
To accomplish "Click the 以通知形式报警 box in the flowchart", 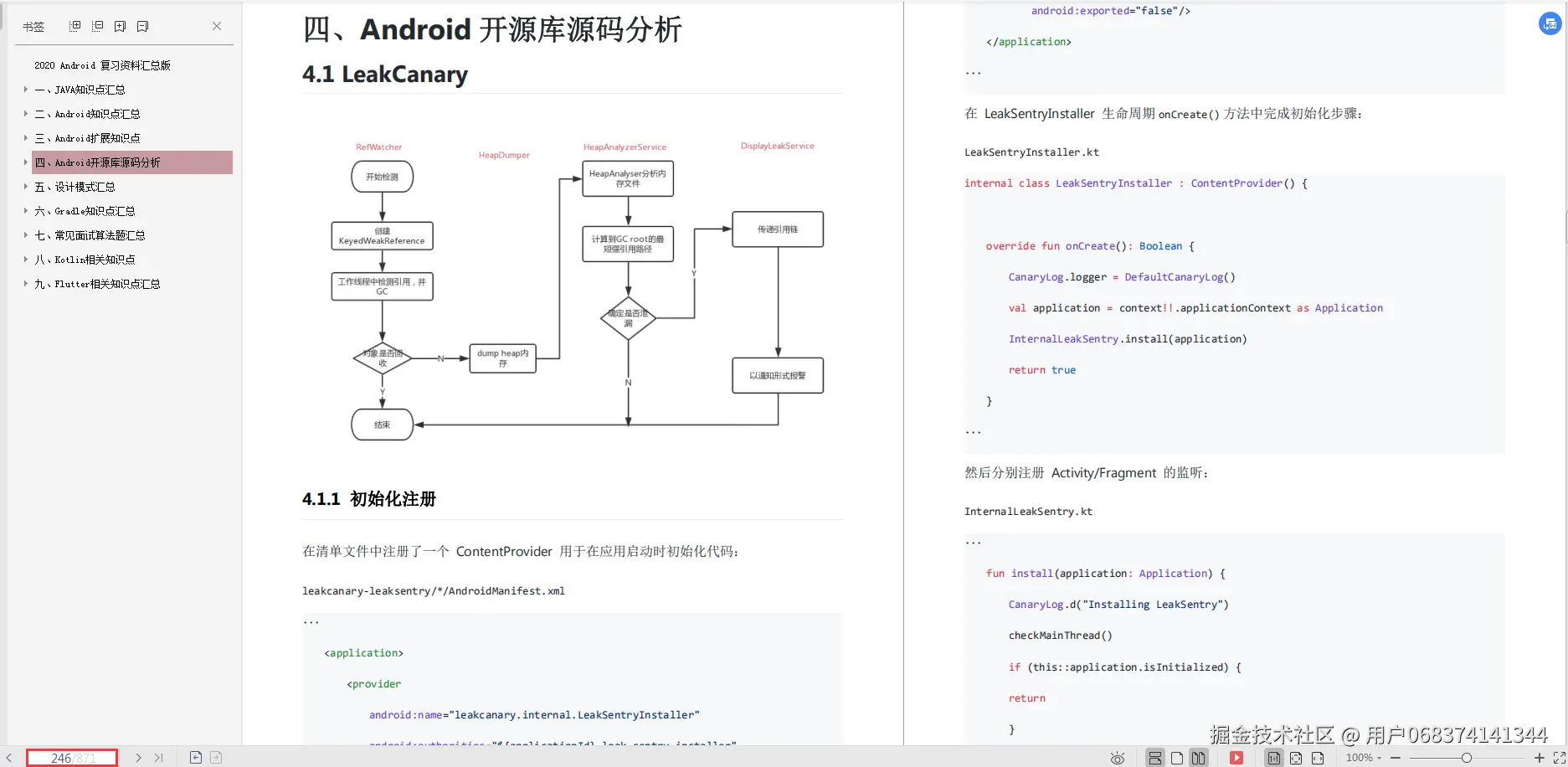I will (x=778, y=376).
